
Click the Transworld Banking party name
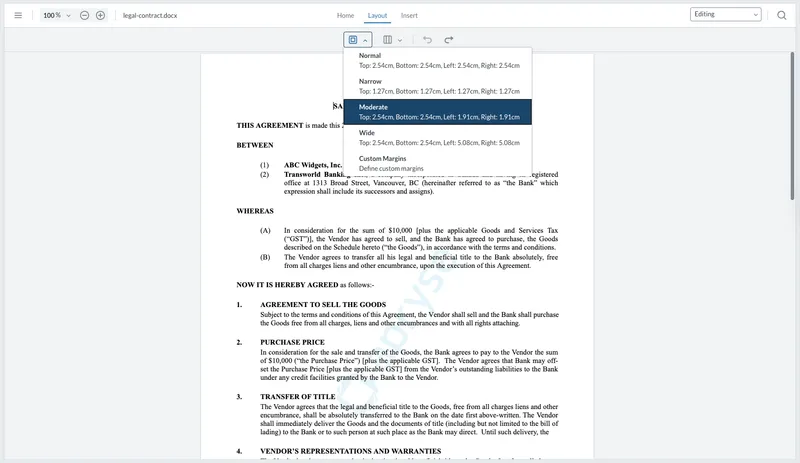[314, 175]
